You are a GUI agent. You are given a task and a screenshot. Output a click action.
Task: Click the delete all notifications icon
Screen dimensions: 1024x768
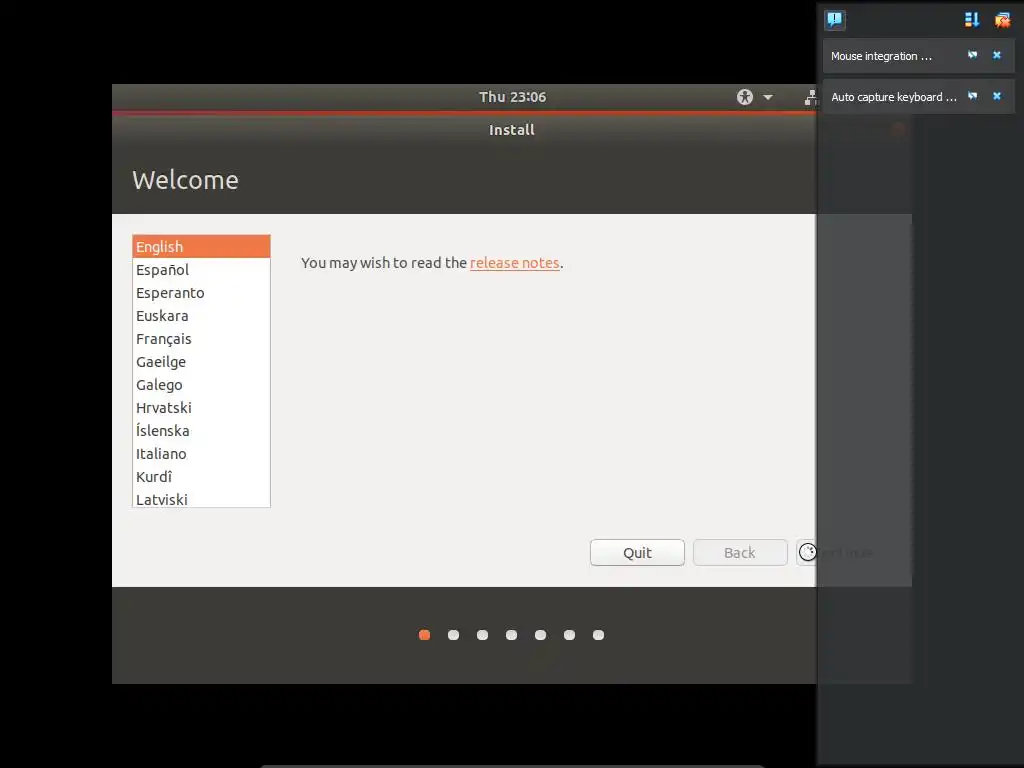(1002, 20)
